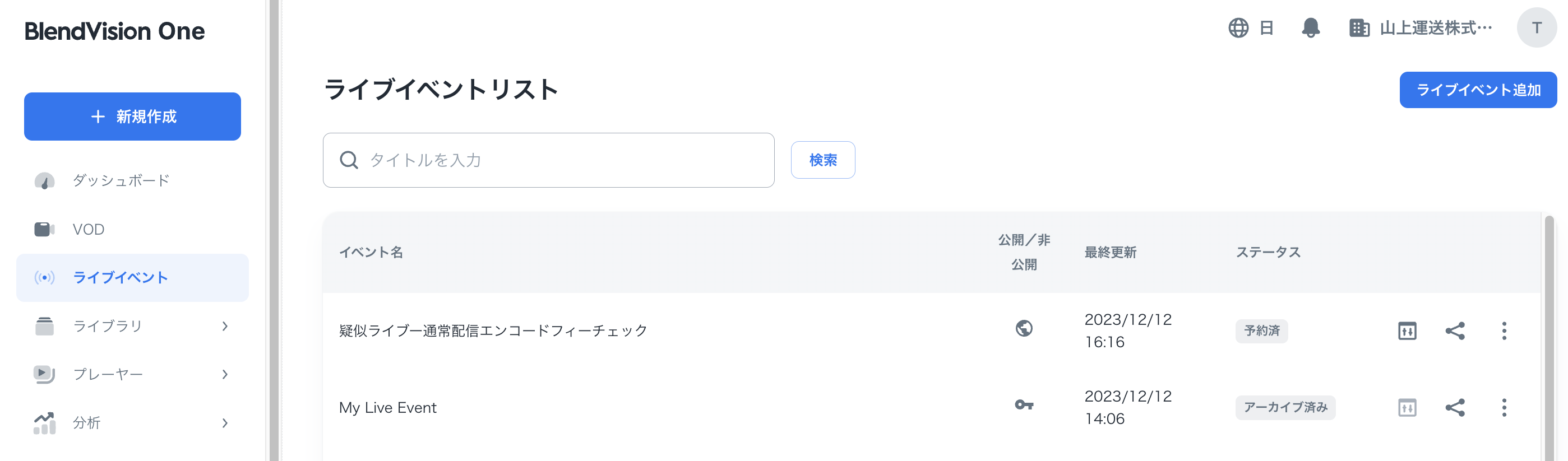Screen dimensions: 1568x461
Task: Open encoding settings icon for 疑似ライブ event
Action: tap(1406, 331)
